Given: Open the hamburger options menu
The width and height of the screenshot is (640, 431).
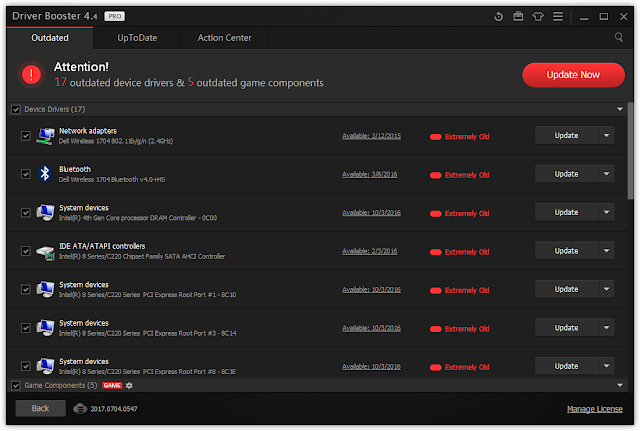Looking at the screenshot, I should coord(558,16).
